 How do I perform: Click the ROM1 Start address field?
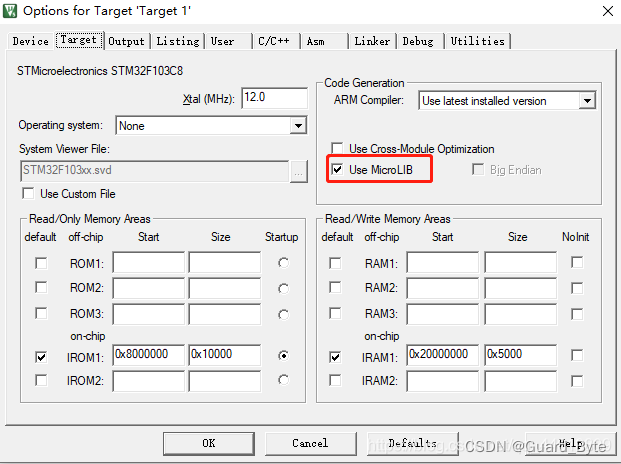tap(149, 262)
